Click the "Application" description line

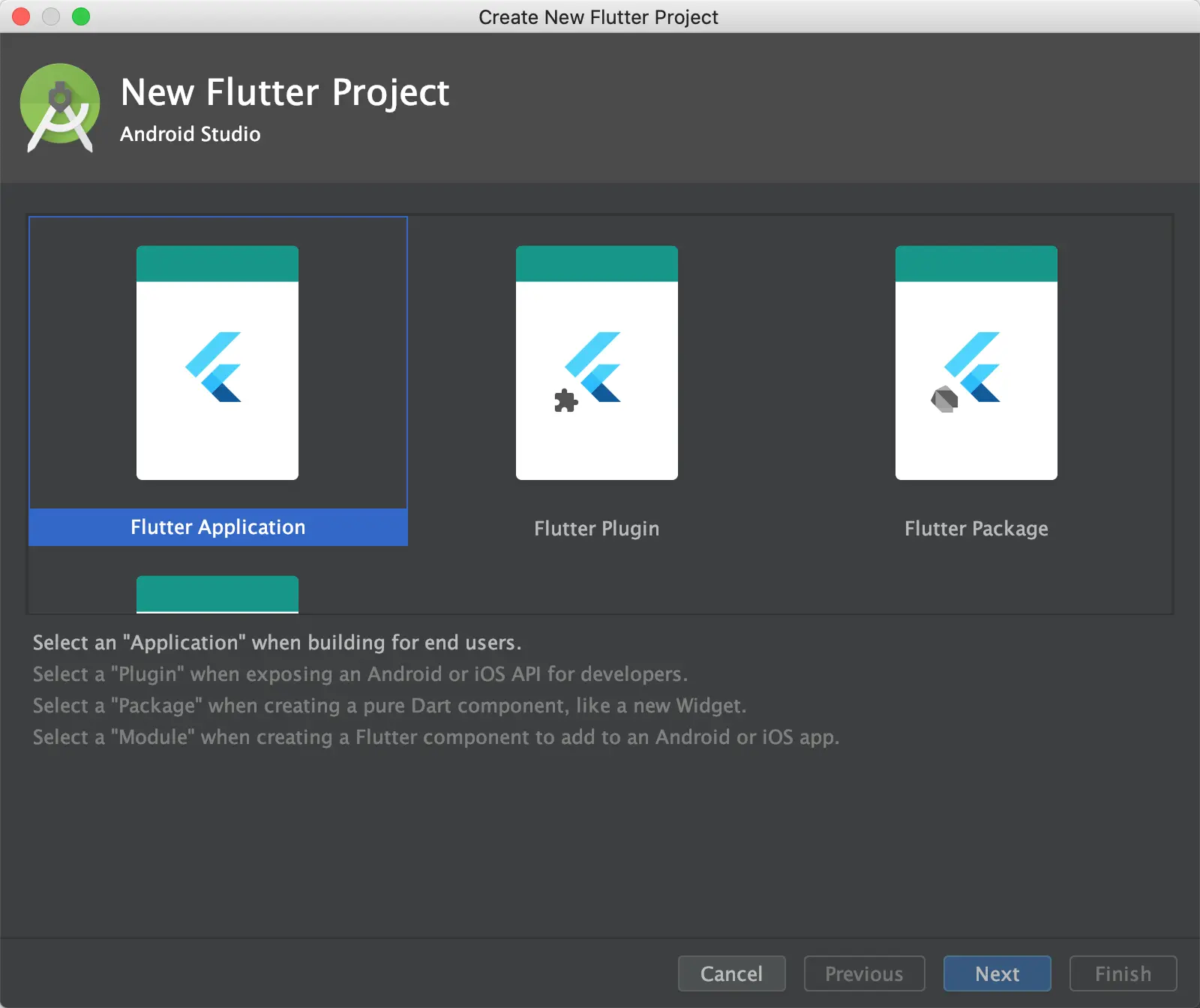[x=277, y=643]
